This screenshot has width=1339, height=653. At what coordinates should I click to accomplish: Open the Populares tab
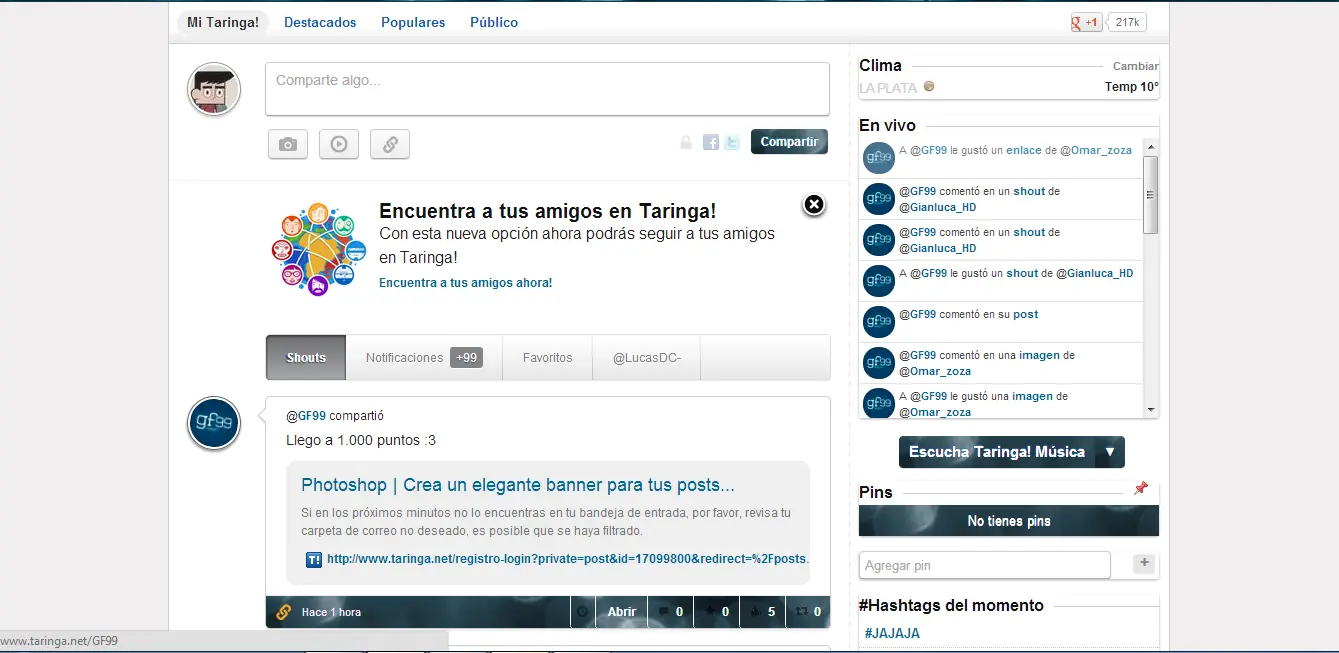pos(413,22)
